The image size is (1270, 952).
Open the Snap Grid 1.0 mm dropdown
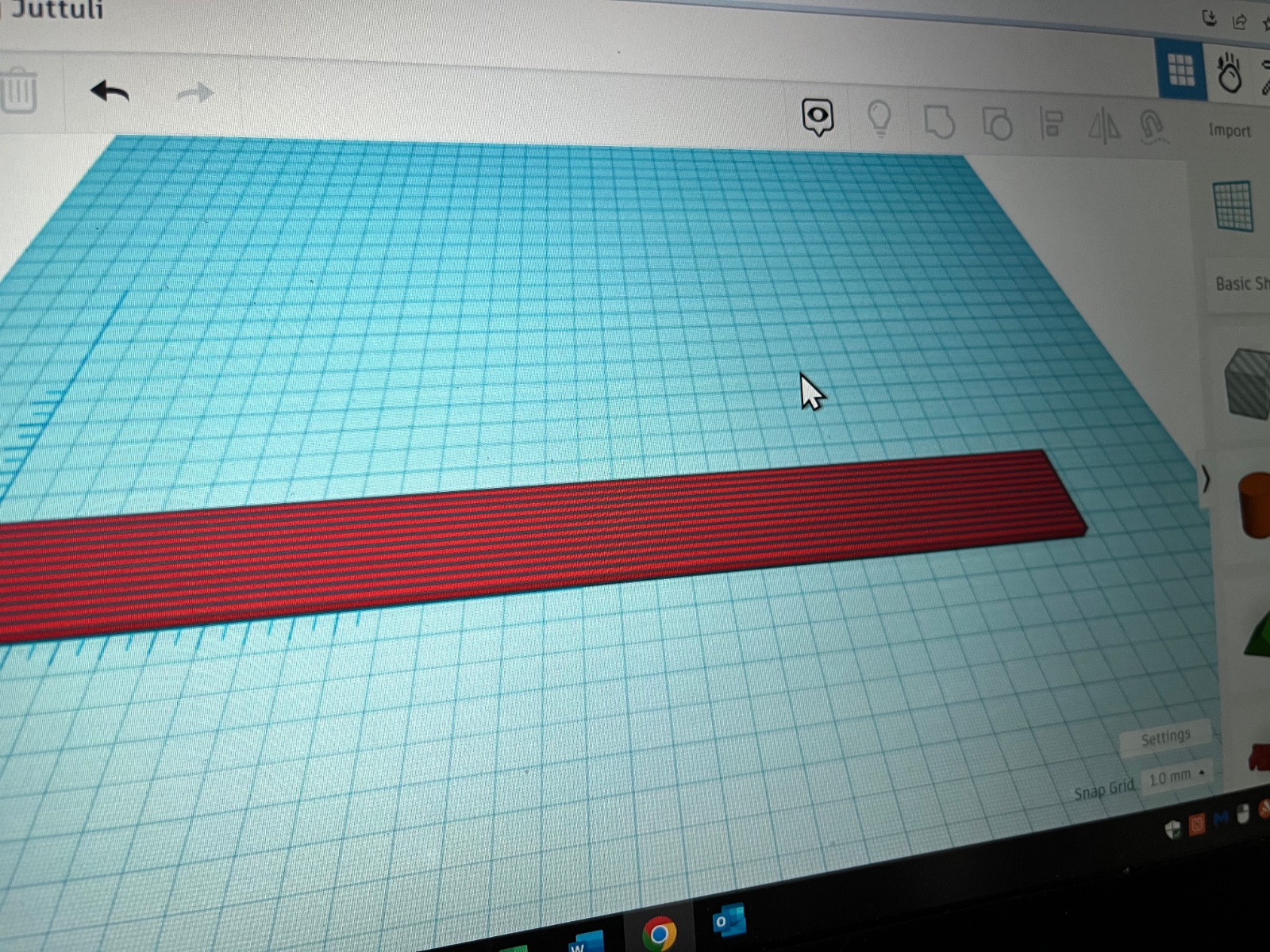1176,776
